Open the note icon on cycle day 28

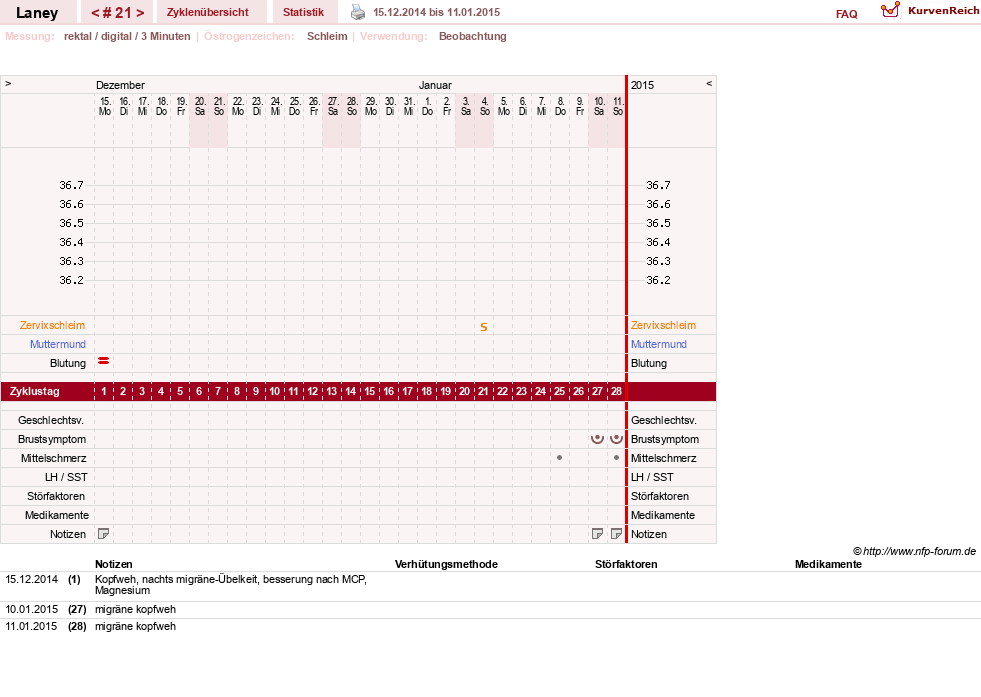point(616,534)
